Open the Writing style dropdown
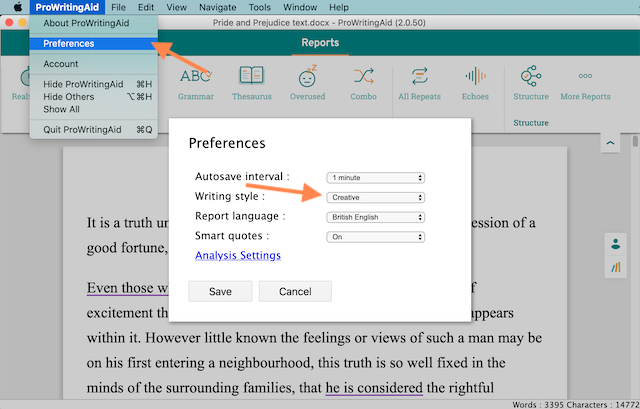640x409 pixels. pyautogui.click(x=376, y=197)
